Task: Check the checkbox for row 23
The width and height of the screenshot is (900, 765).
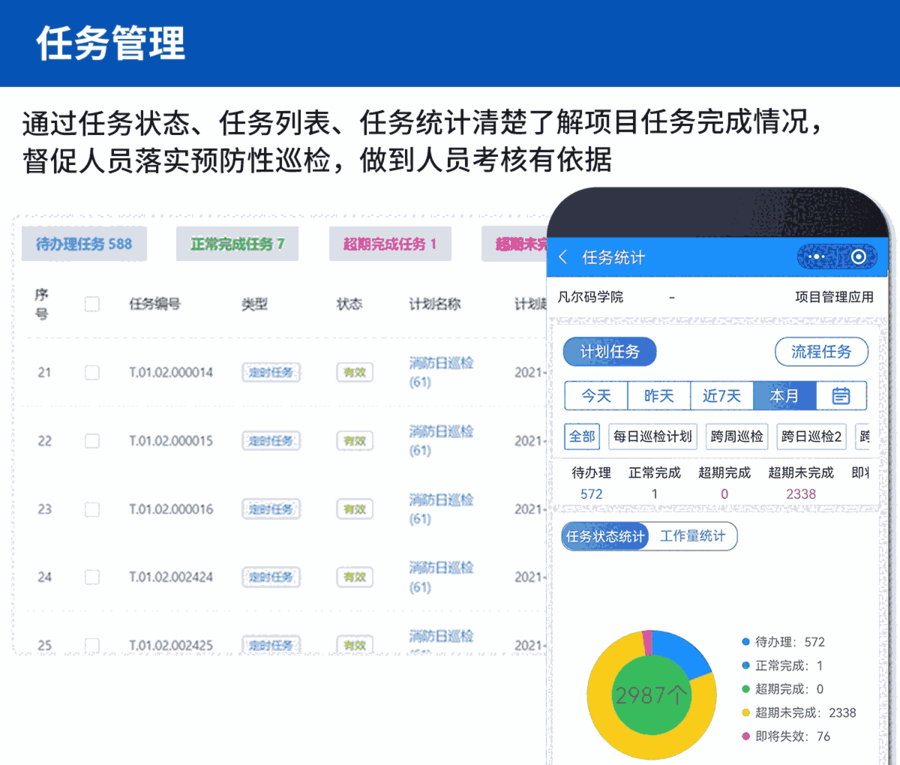Action: (92, 509)
